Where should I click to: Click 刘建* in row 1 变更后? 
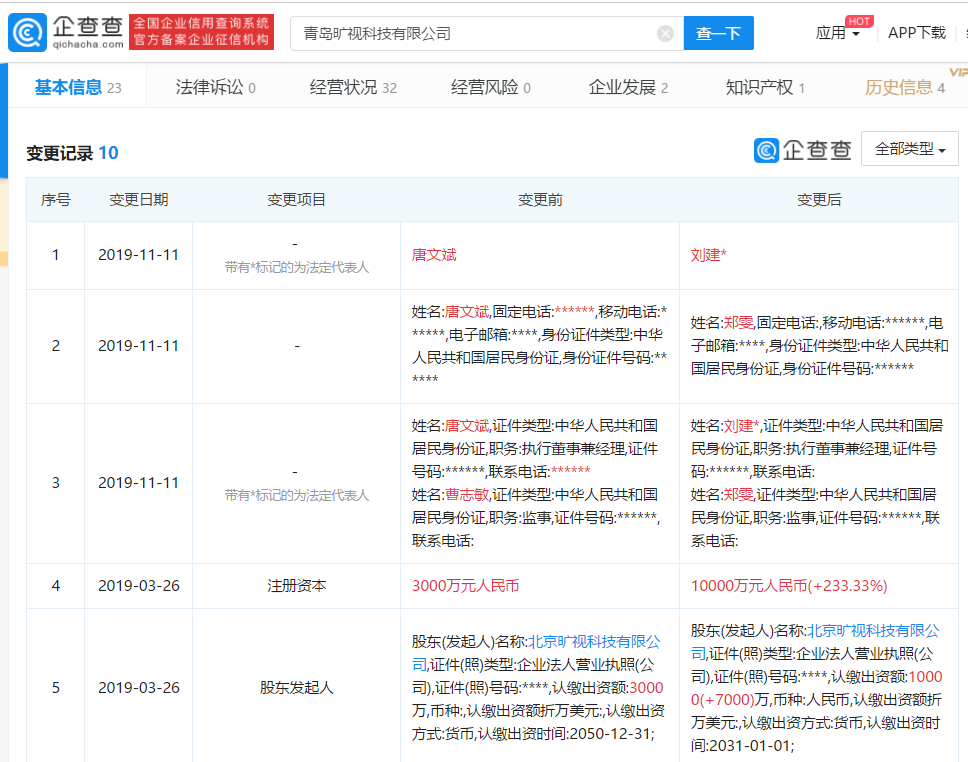tap(708, 255)
